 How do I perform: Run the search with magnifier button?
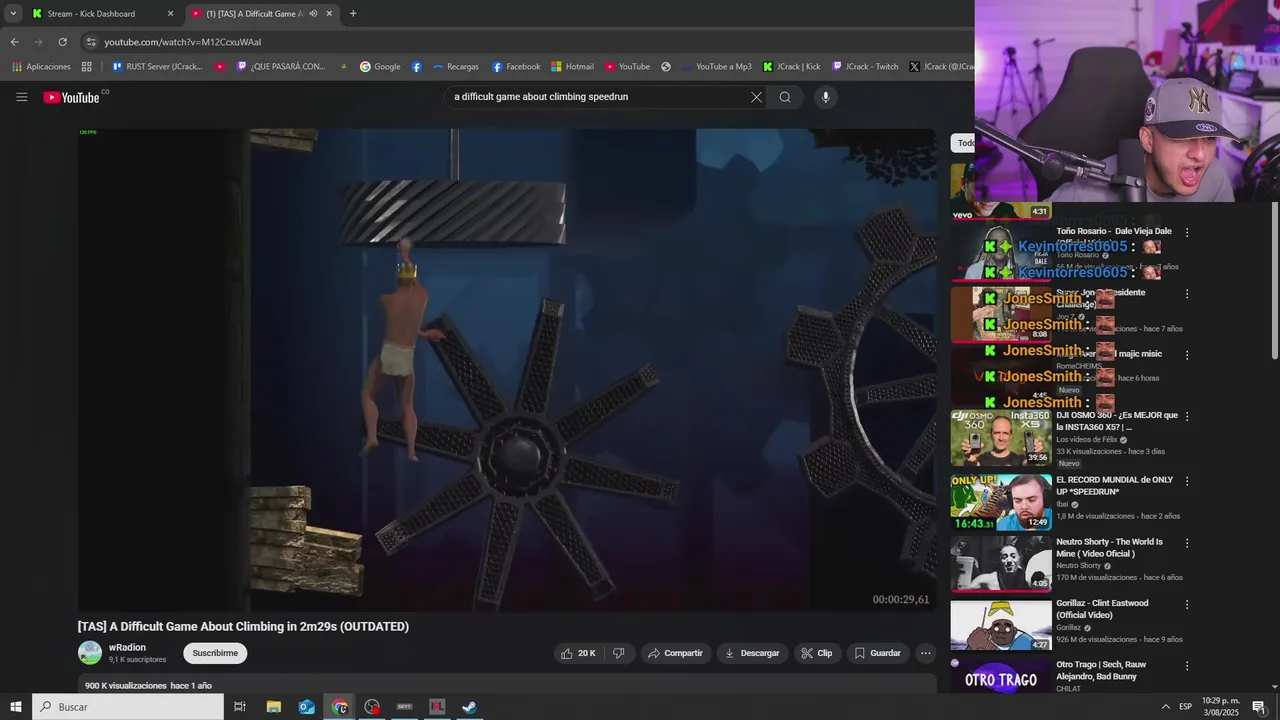[x=785, y=97]
